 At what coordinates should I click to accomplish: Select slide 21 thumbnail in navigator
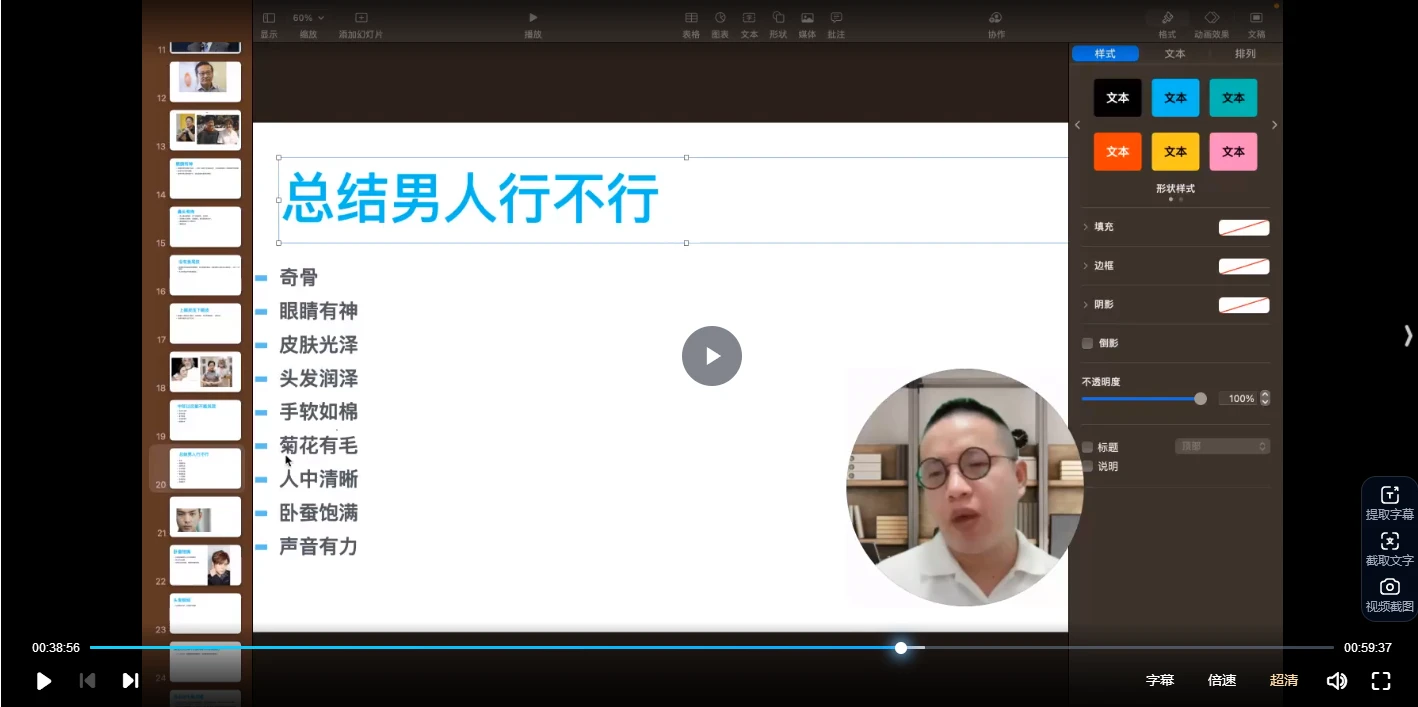[205, 517]
